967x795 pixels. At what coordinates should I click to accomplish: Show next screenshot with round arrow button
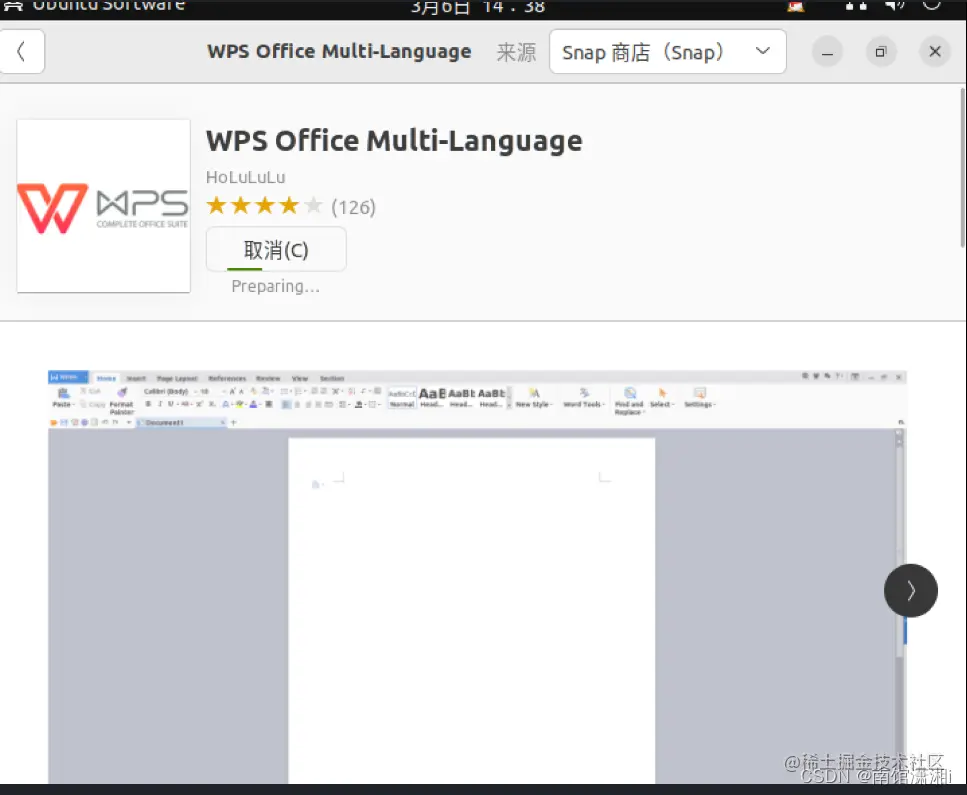pyautogui.click(x=910, y=590)
